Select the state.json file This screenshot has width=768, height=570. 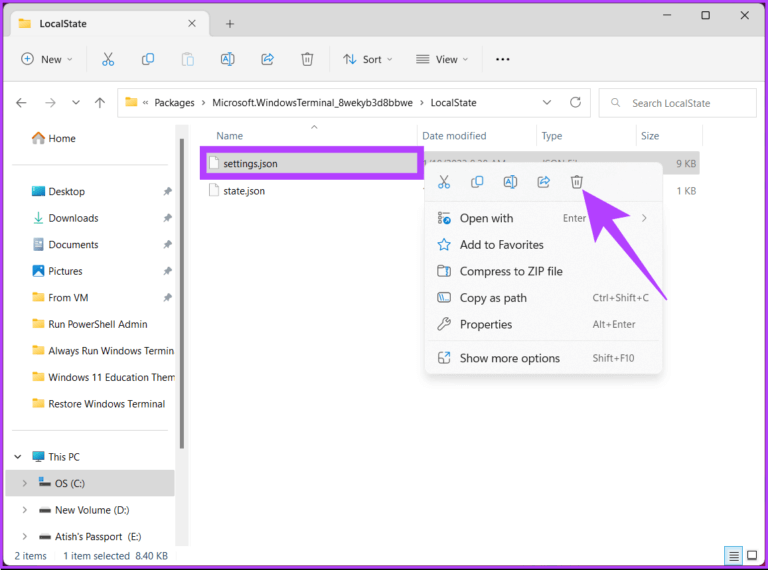[x=243, y=191]
